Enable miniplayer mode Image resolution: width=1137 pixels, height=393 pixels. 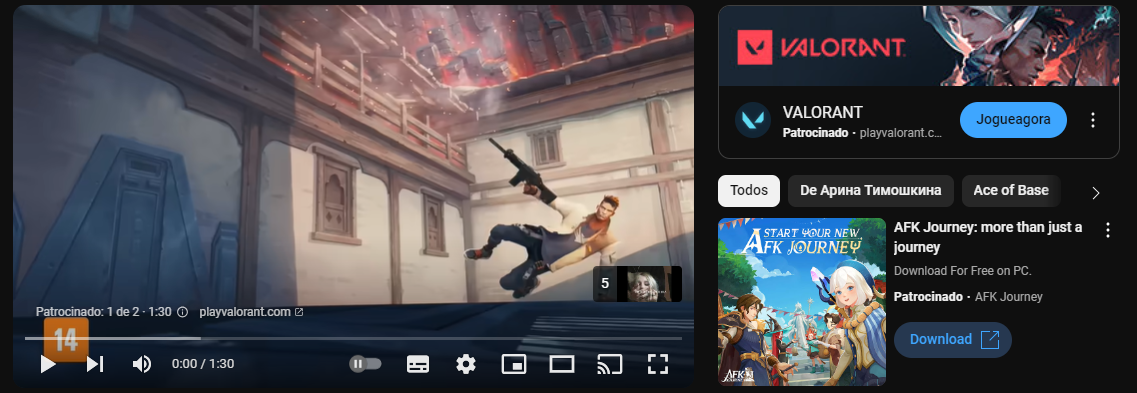pyautogui.click(x=514, y=363)
